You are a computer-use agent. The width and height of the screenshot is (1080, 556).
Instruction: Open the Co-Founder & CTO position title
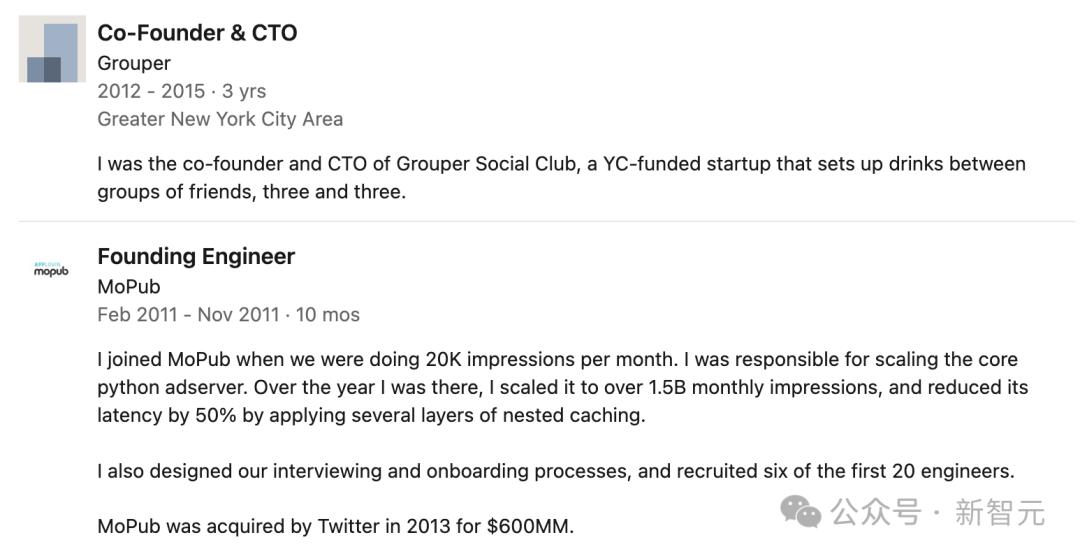(x=197, y=33)
